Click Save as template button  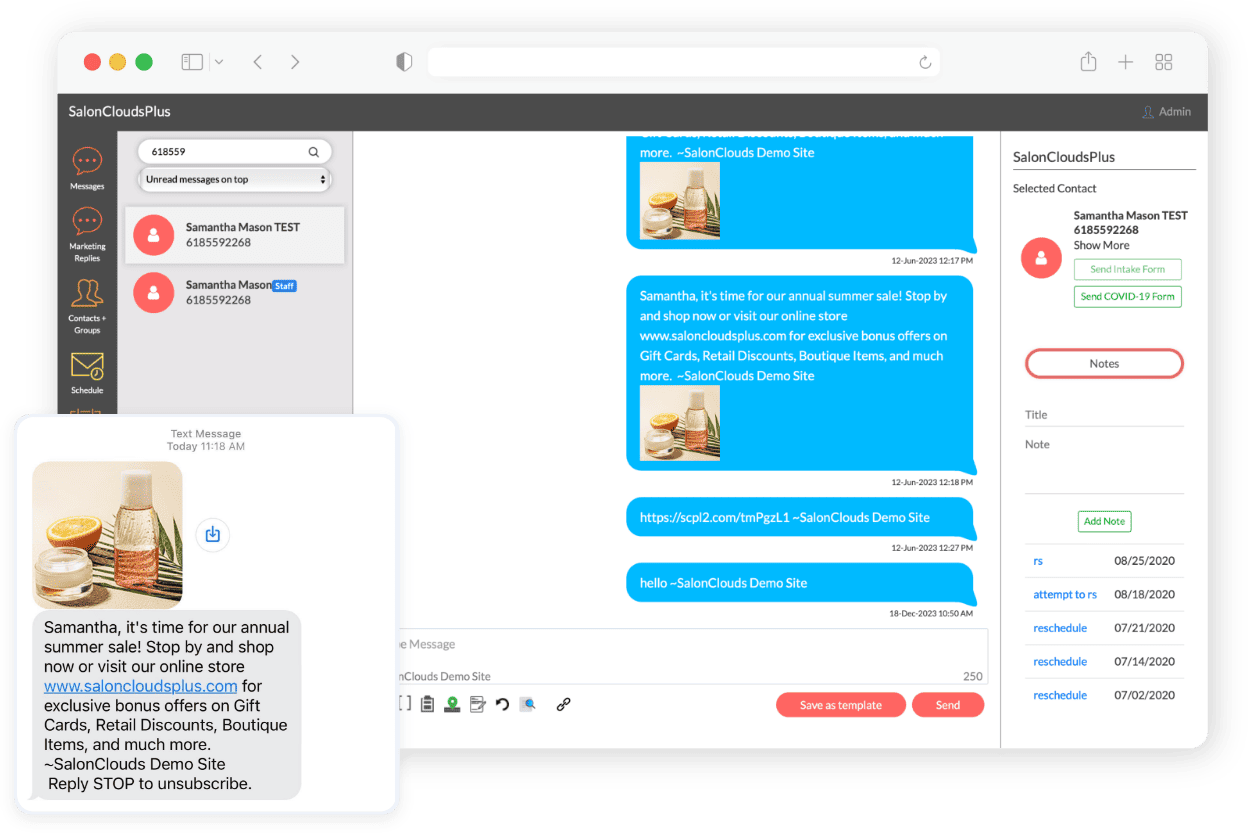point(840,705)
